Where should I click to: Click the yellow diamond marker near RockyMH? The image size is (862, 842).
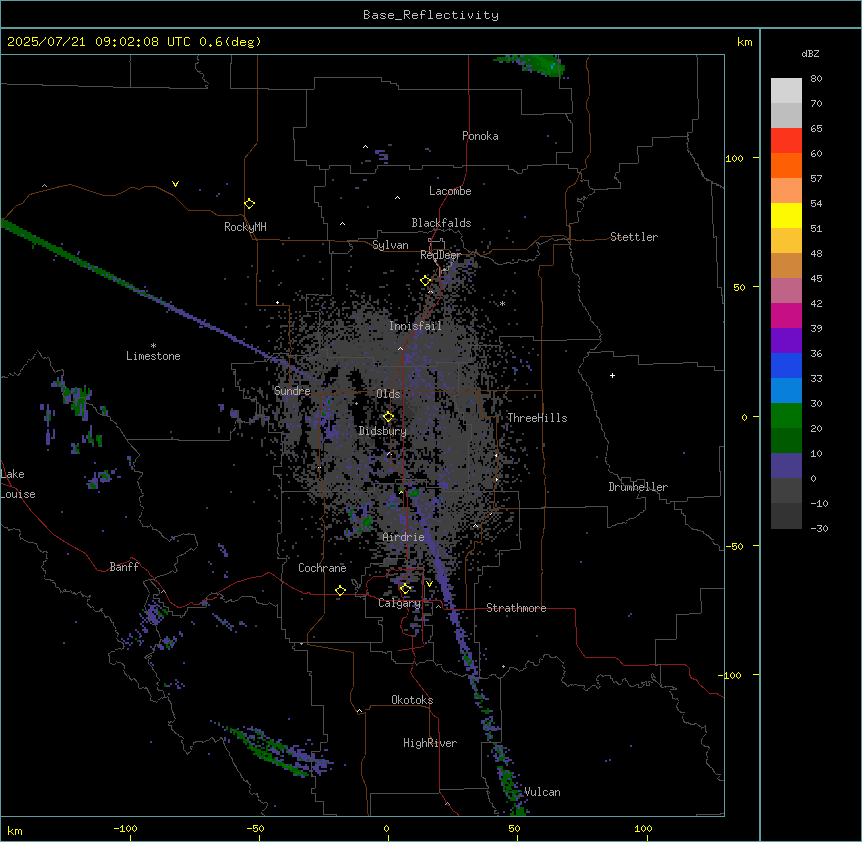click(x=250, y=204)
